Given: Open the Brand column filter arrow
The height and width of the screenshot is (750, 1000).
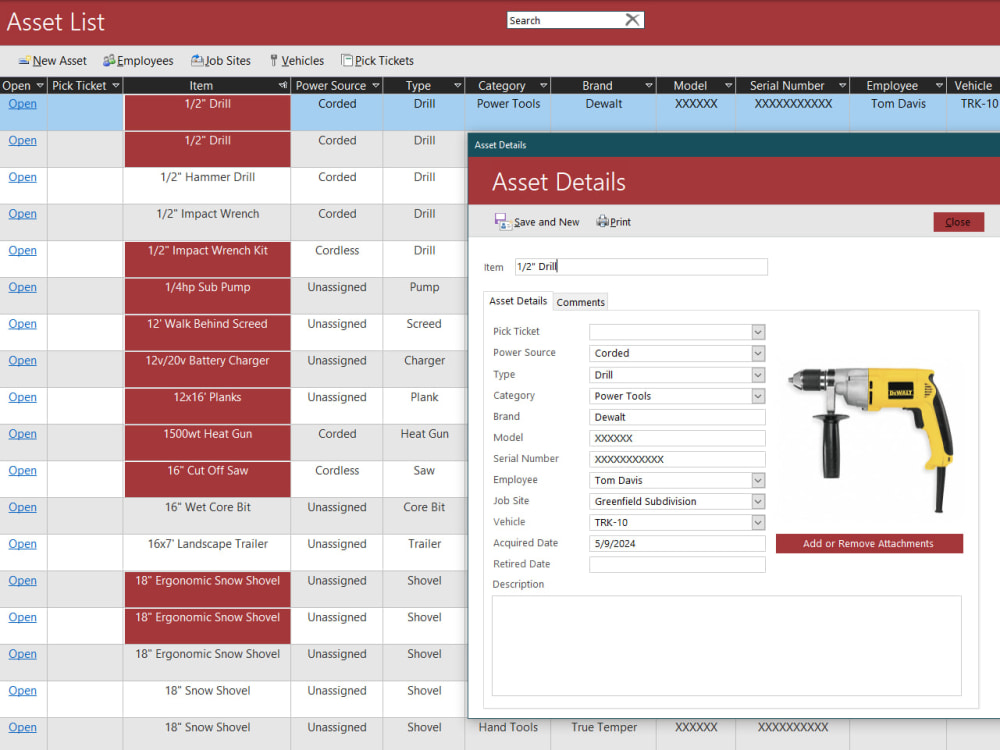Looking at the screenshot, I should [x=649, y=85].
